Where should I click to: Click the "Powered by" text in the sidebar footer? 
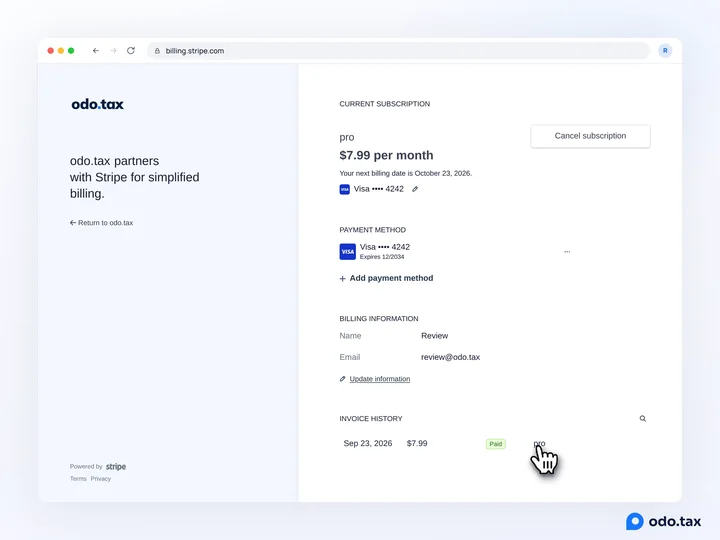(x=86, y=467)
